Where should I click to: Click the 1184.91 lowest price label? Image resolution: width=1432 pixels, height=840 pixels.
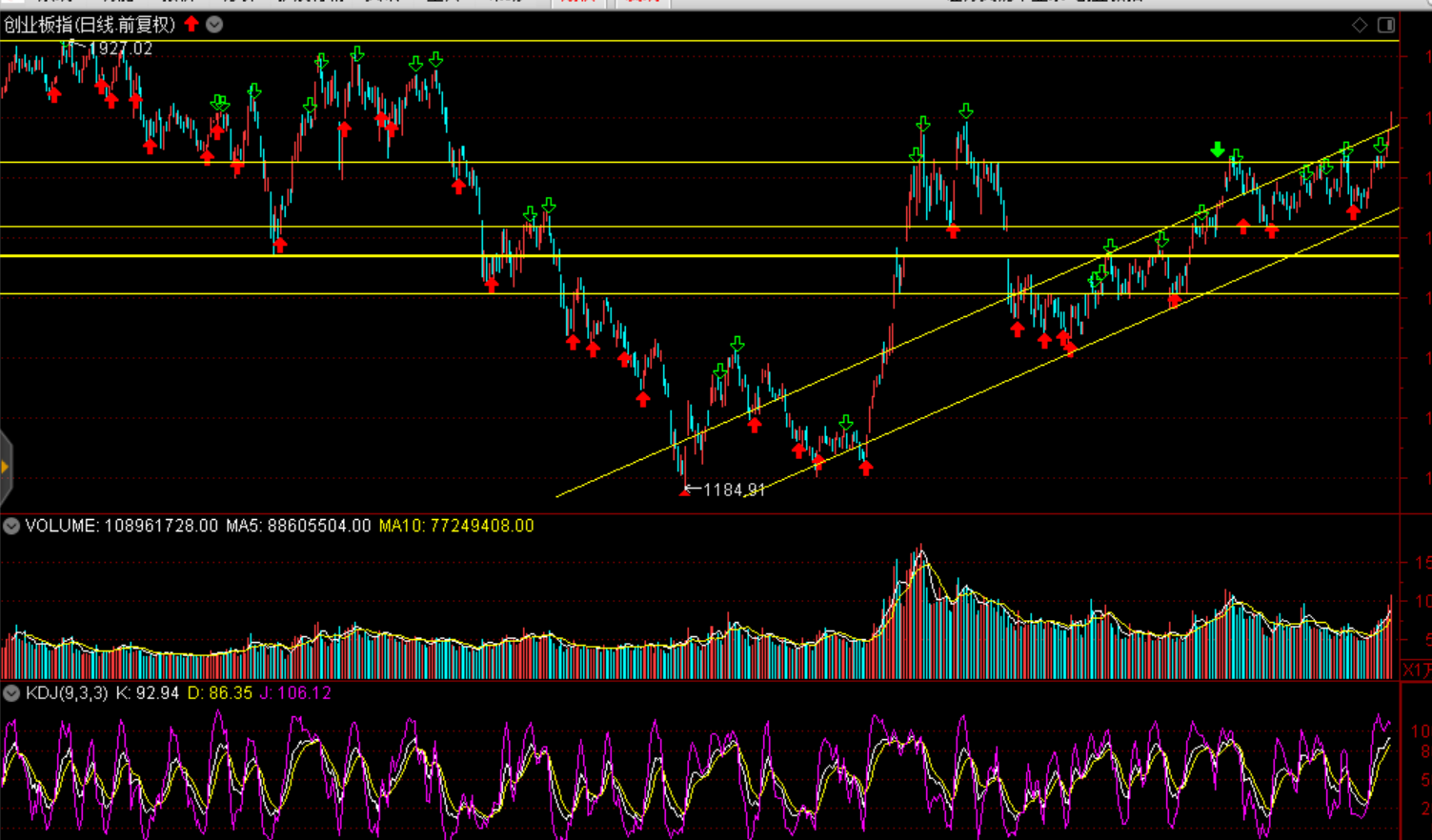pyautogui.click(x=733, y=490)
